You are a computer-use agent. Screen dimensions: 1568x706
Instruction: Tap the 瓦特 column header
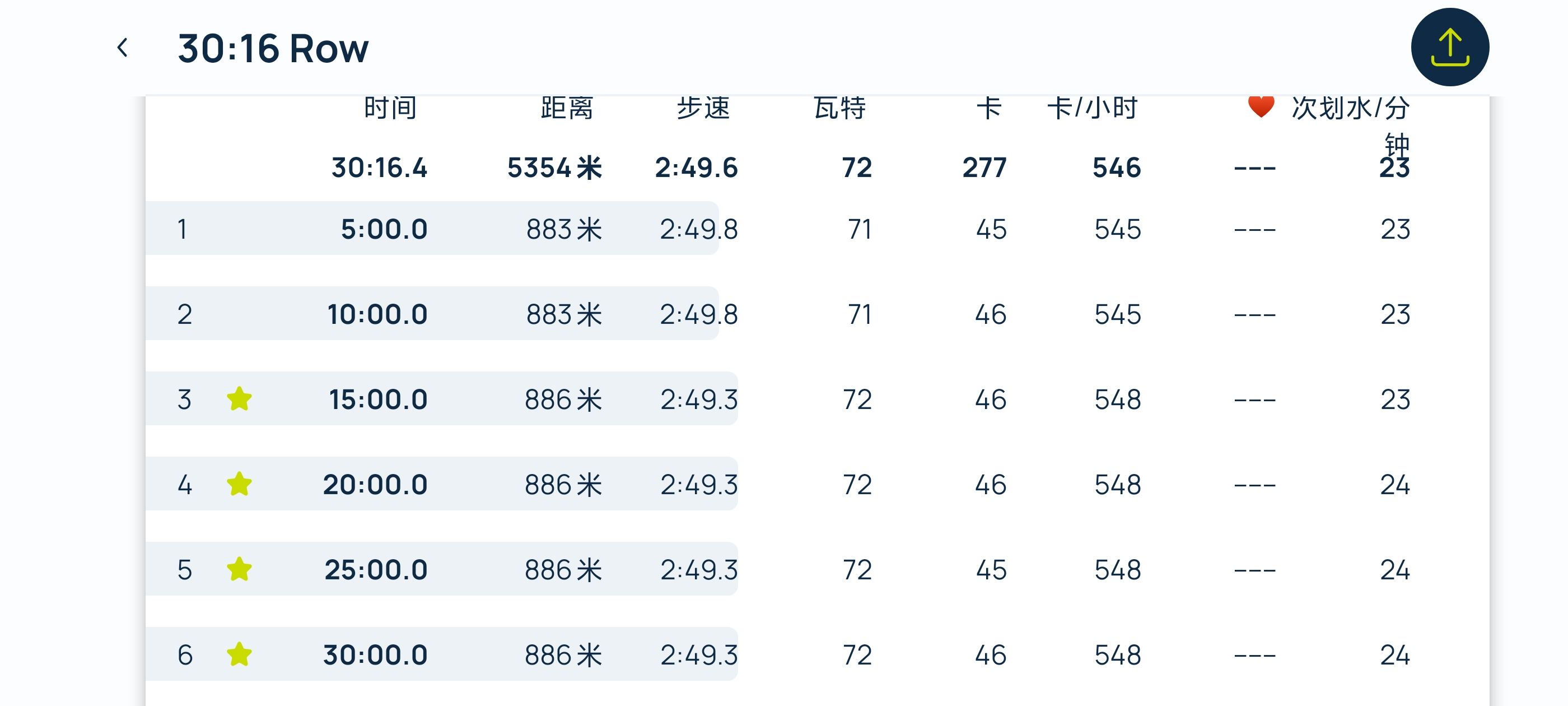point(839,109)
